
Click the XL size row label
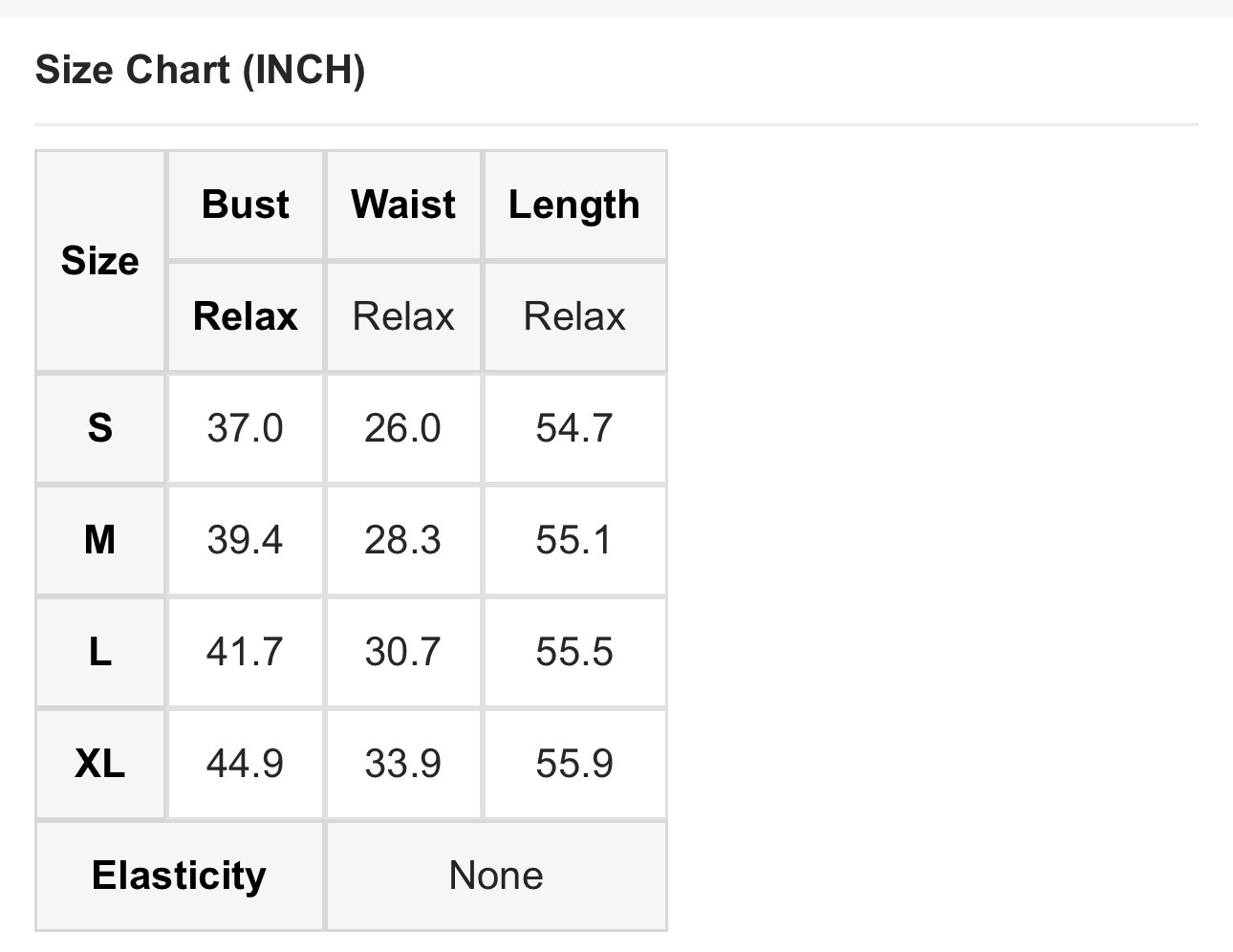[x=100, y=764]
